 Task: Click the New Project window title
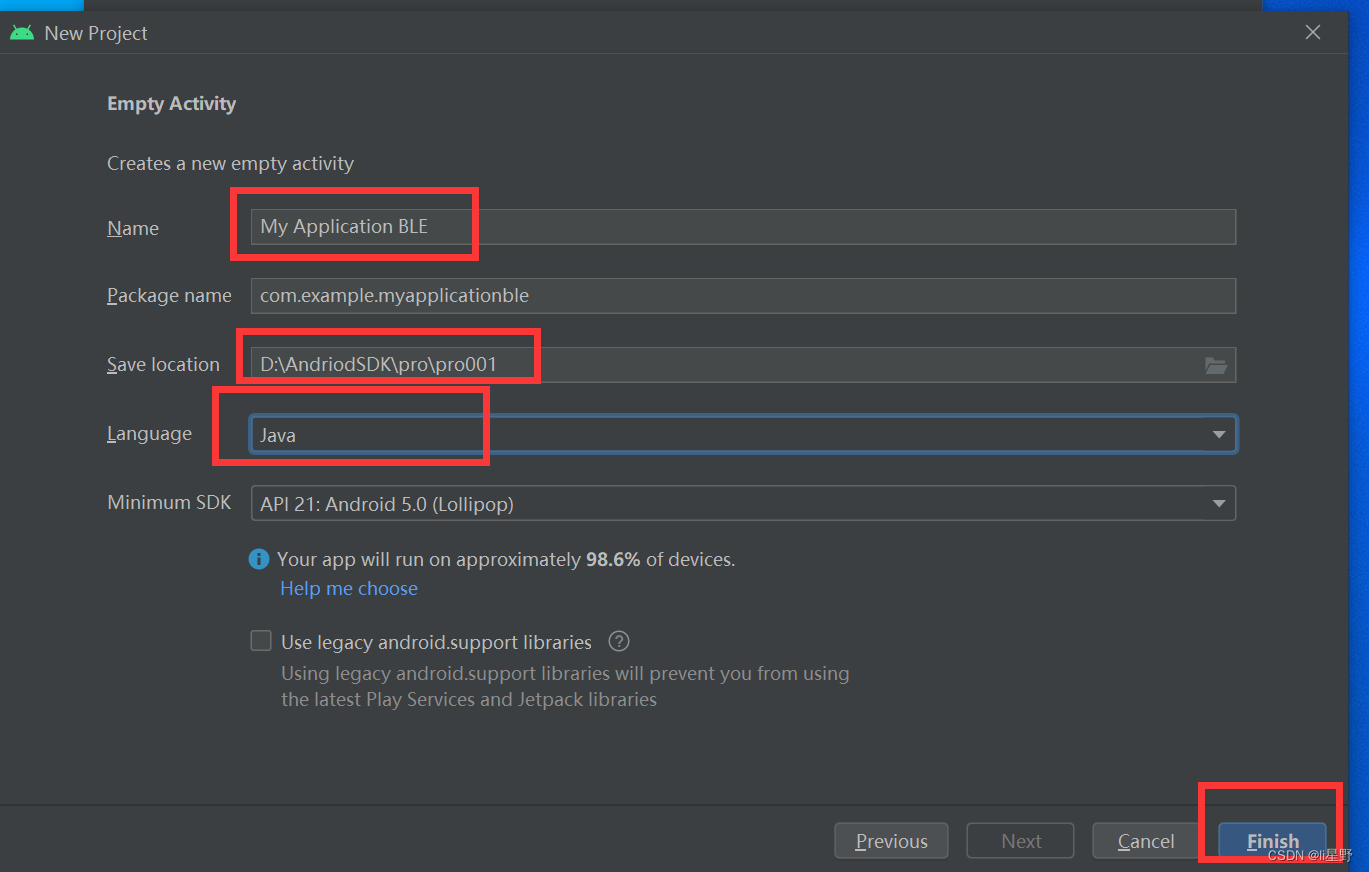pyautogui.click(x=96, y=33)
